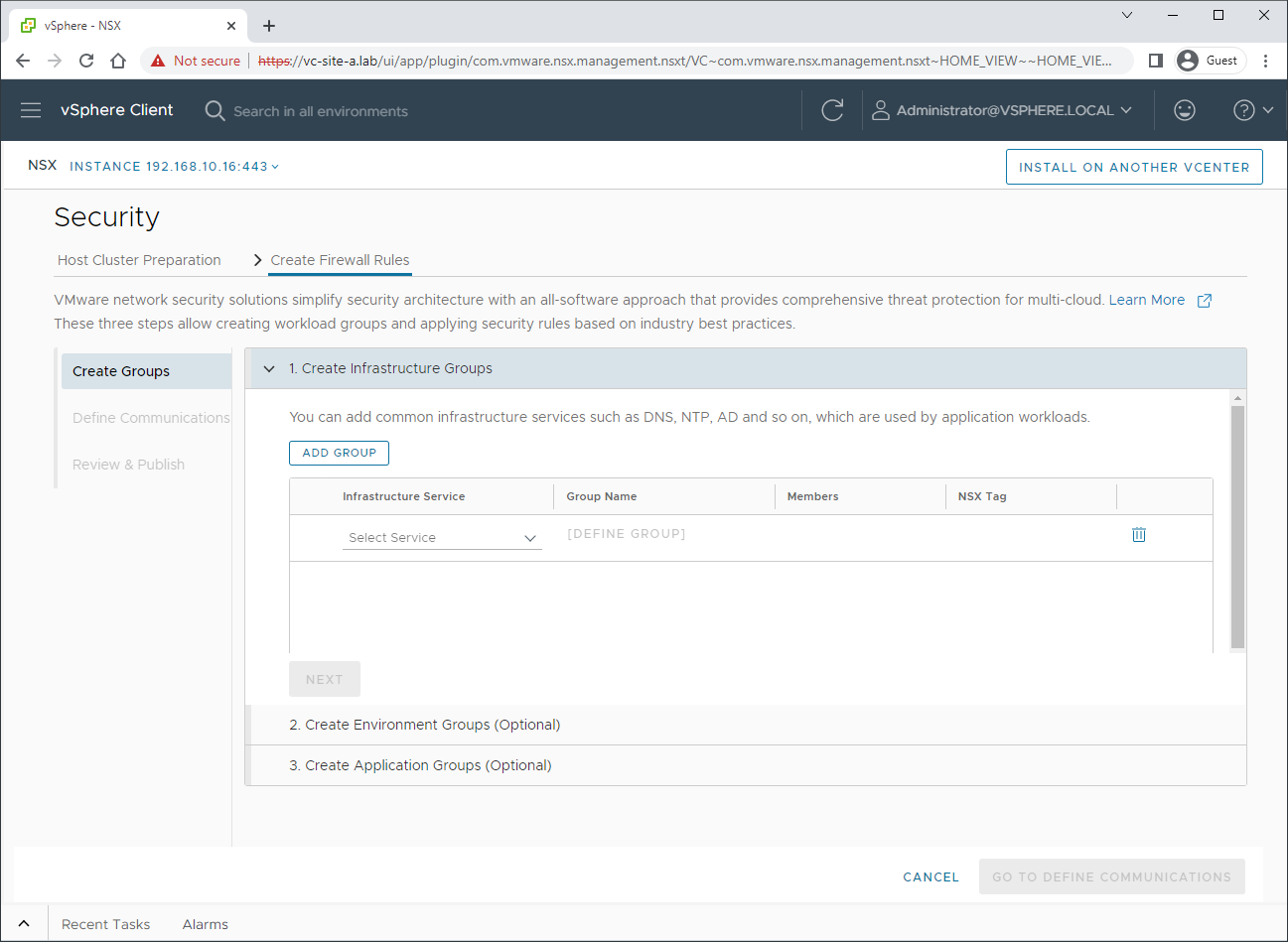Click the browser forward arrow
The height and width of the screenshot is (942, 1288).
(55, 61)
